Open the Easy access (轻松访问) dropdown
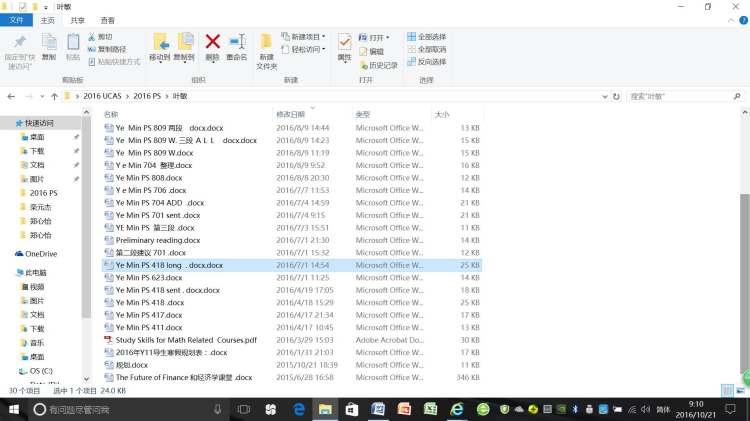 [306, 49]
